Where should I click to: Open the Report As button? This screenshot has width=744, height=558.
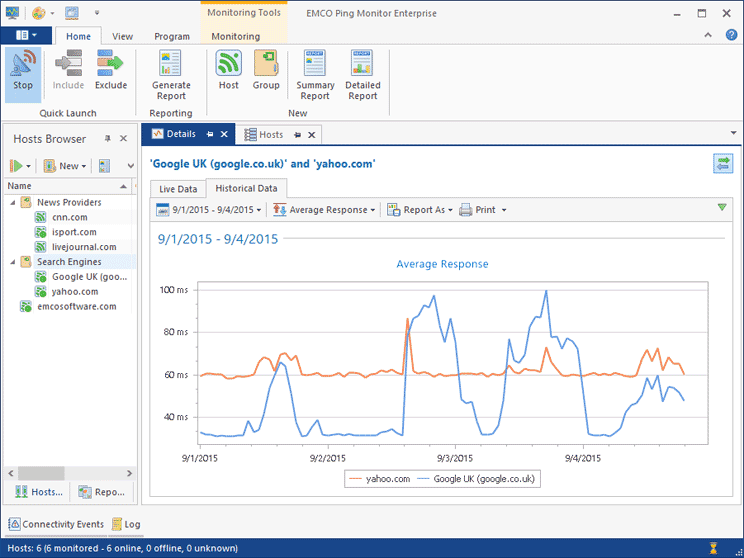[x=420, y=210]
